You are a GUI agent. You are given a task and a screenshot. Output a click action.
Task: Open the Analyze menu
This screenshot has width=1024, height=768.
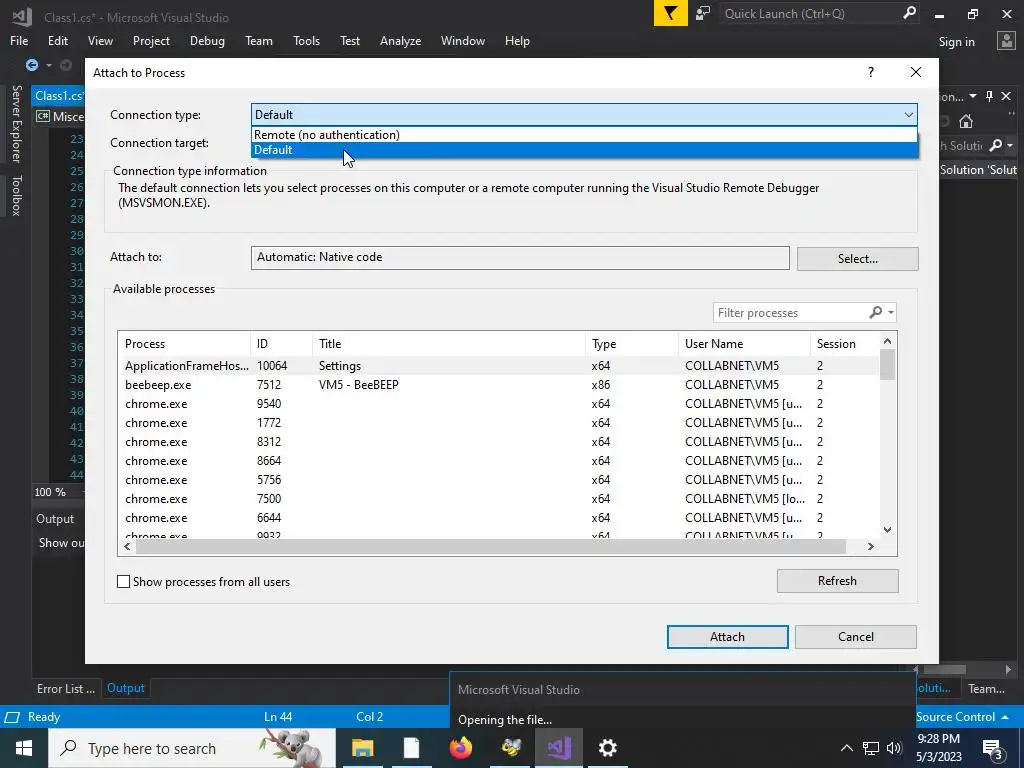(x=400, y=40)
